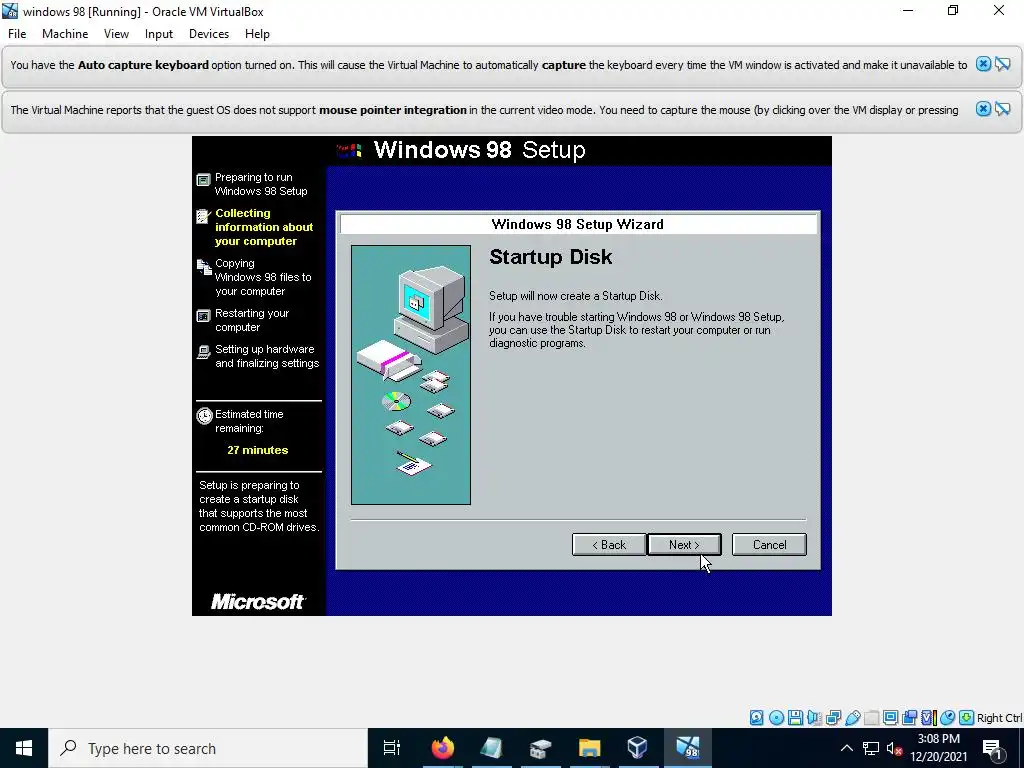
Task: Open VirtualBox Manager from the taskbar
Action: (637, 748)
